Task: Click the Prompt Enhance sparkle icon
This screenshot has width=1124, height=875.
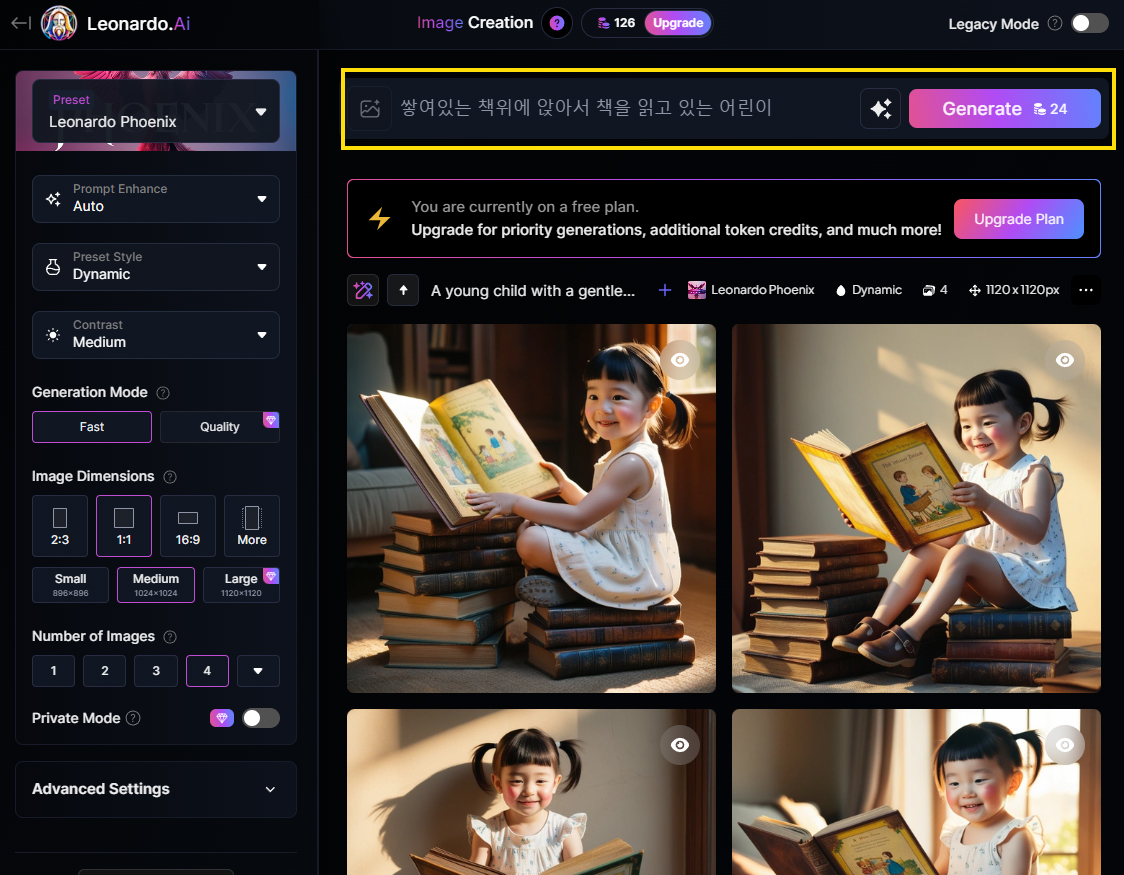Action: (x=53, y=199)
